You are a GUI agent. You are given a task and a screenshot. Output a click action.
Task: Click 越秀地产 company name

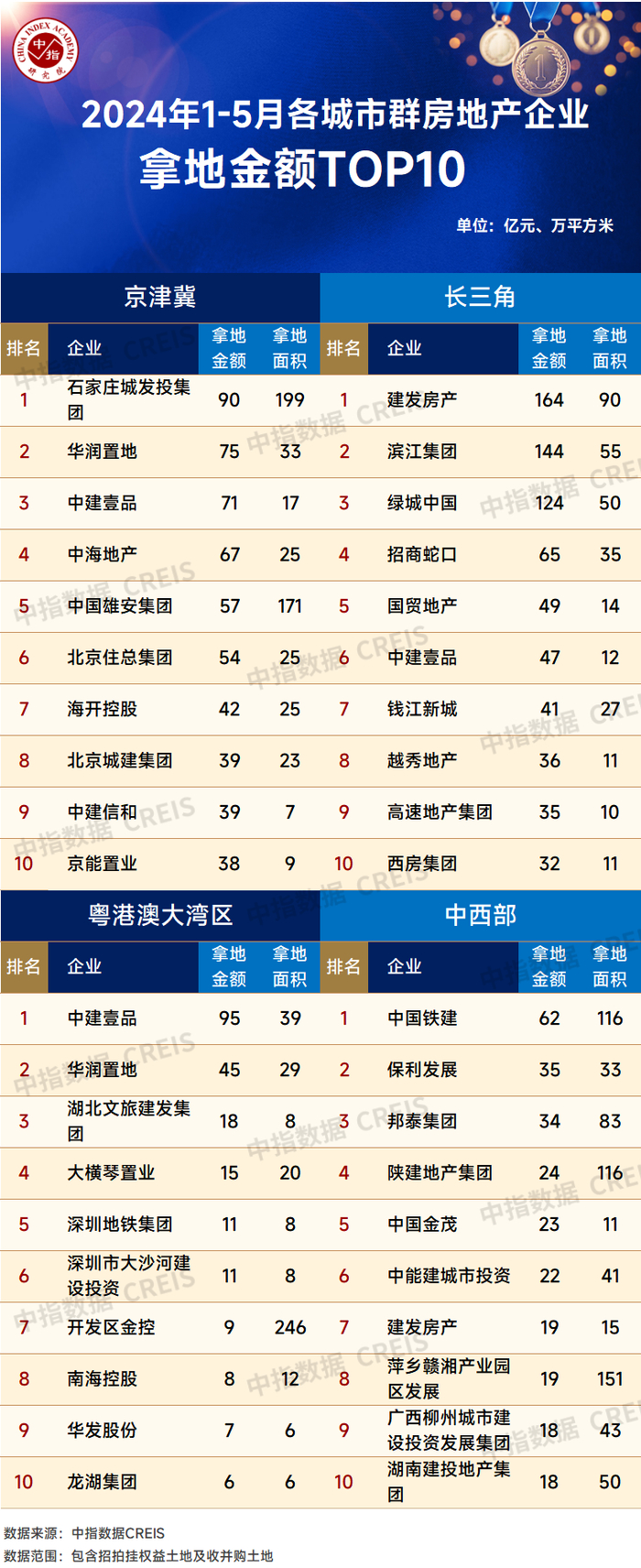(x=422, y=760)
